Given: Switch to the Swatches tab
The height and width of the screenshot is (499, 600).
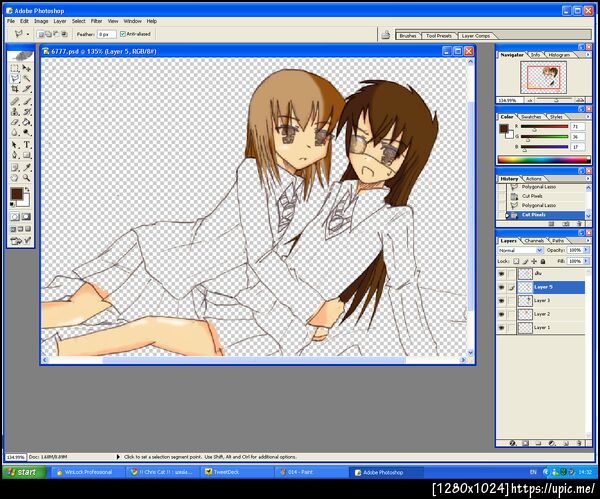Looking at the screenshot, I should [x=531, y=117].
